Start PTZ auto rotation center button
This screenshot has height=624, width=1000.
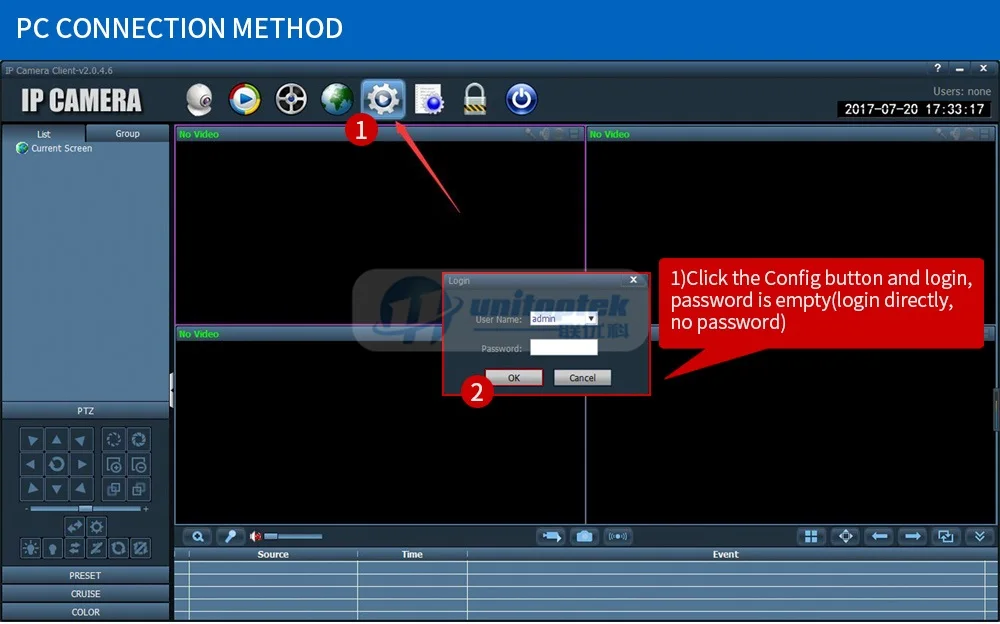click(x=56, y=464)
